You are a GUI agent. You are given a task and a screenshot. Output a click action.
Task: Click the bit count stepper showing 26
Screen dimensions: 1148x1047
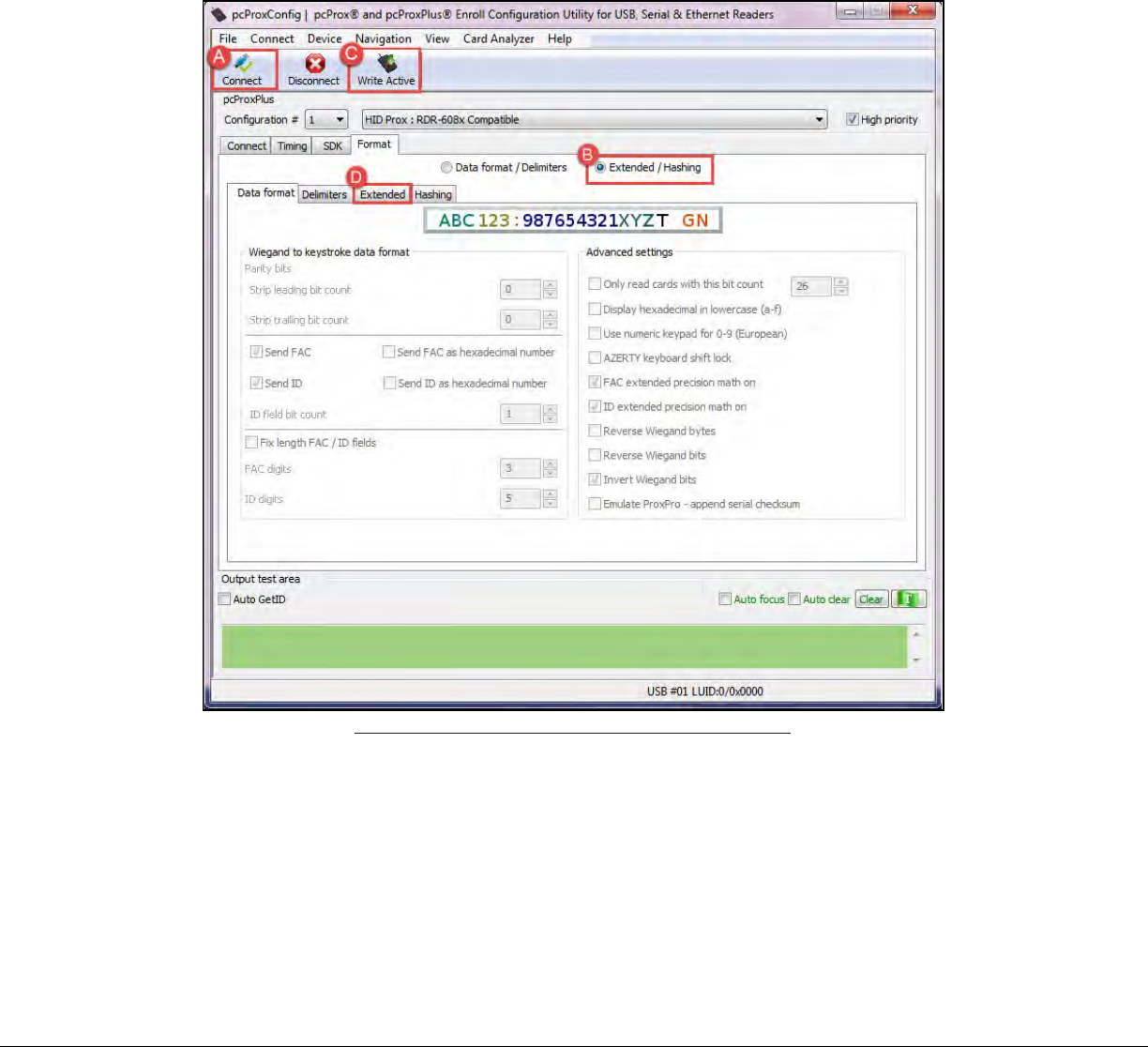[841, 286]
